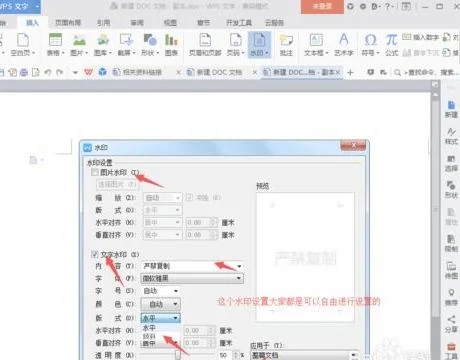
Task: Open the Cloud Services (云服务) tab
Action: click(274, 23)
